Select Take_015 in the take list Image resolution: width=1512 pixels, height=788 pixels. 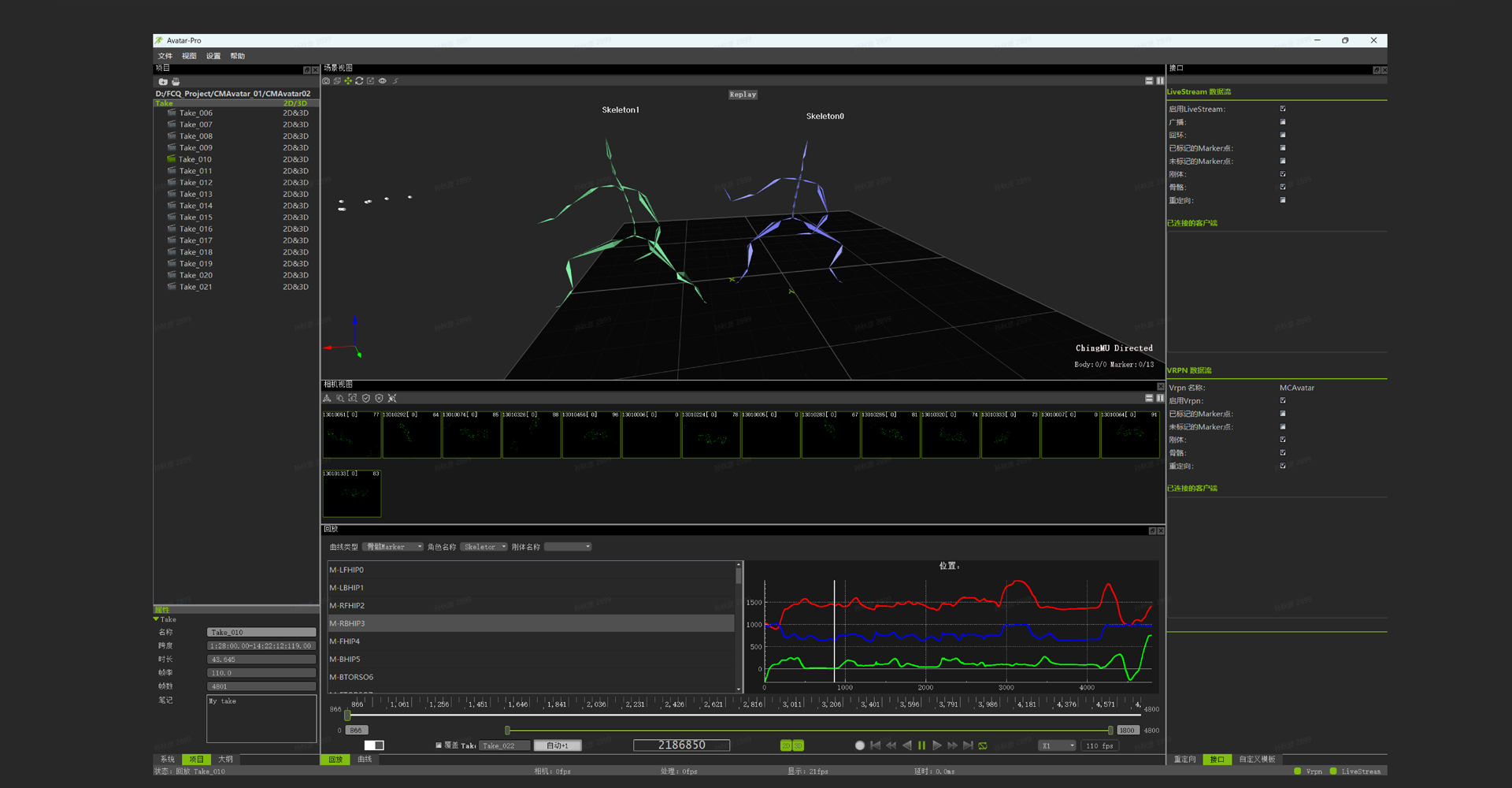click(x=195, y=217)
